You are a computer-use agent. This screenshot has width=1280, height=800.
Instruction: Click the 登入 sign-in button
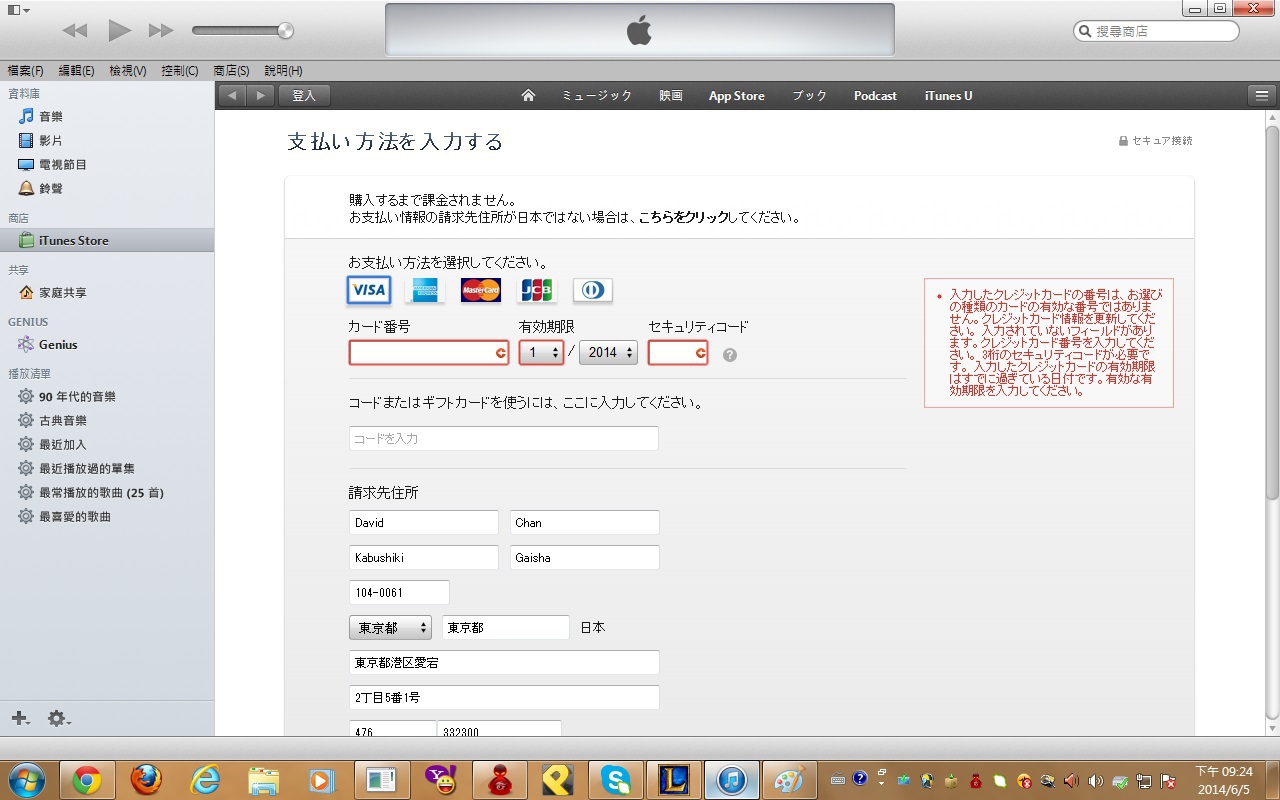click(x=304, y=96)
